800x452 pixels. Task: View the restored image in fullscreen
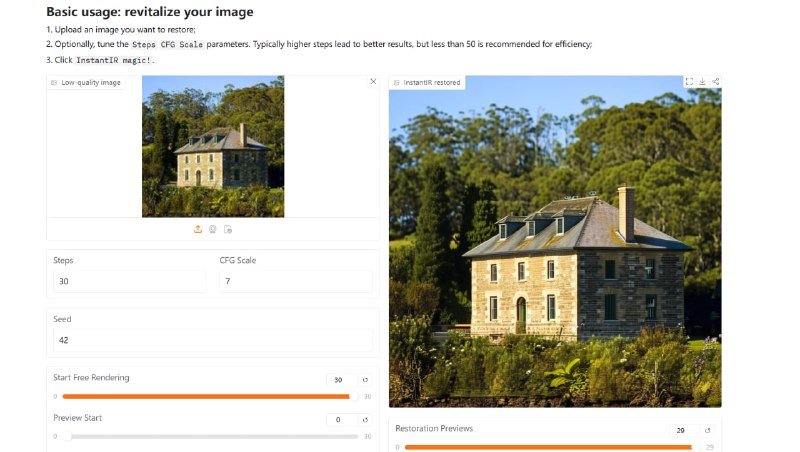(689, 82)
